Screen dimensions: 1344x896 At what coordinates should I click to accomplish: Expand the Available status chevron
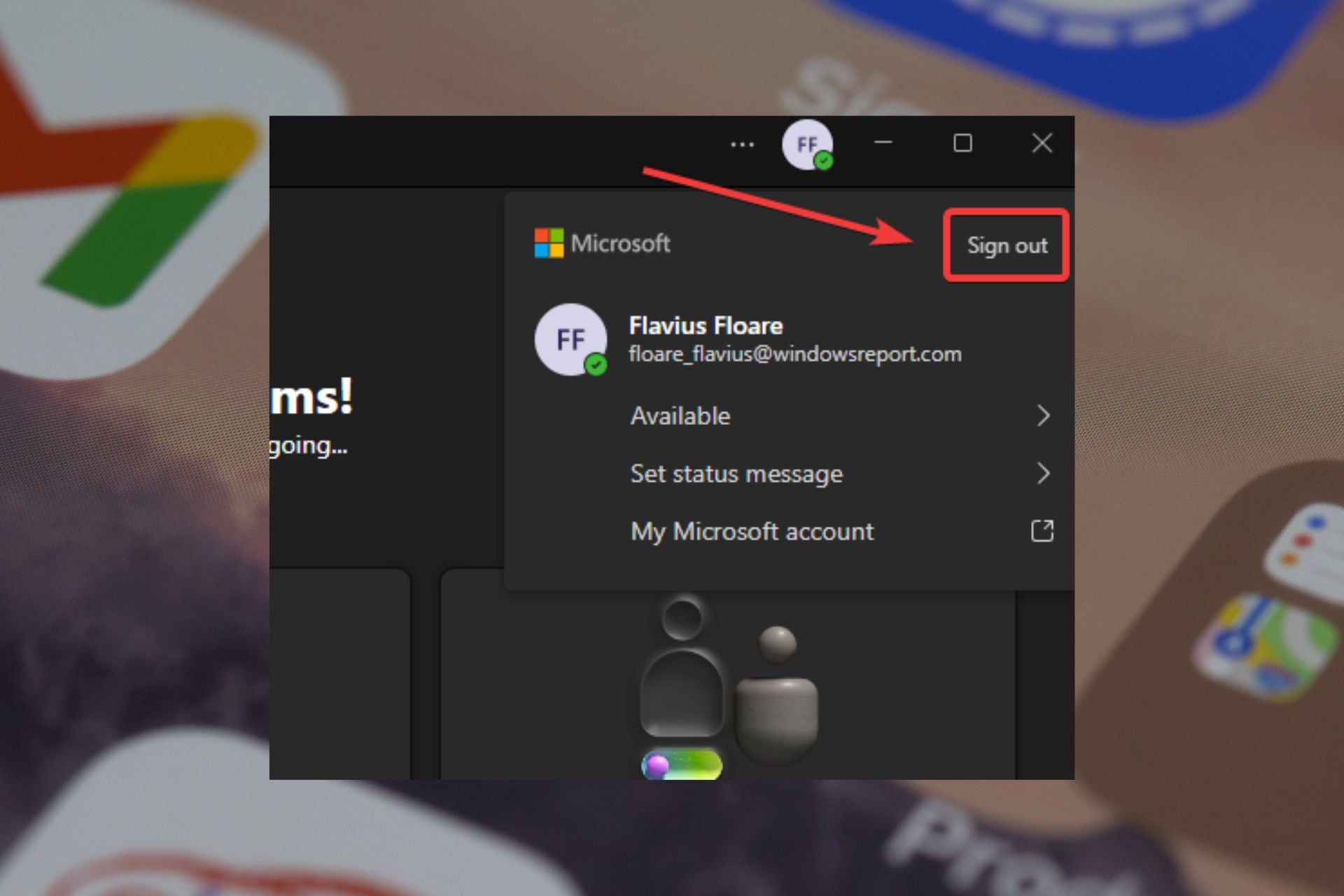[1042, 416]
